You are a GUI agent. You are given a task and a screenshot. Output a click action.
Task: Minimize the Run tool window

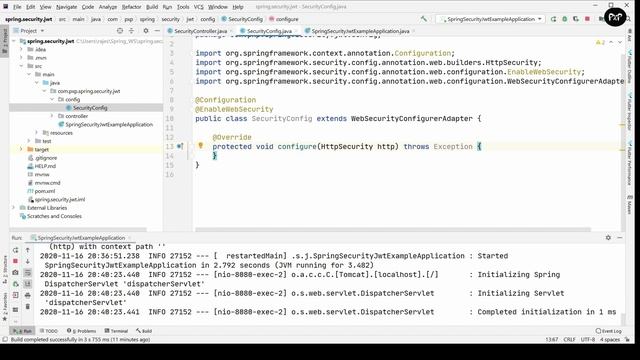[620, 238]
